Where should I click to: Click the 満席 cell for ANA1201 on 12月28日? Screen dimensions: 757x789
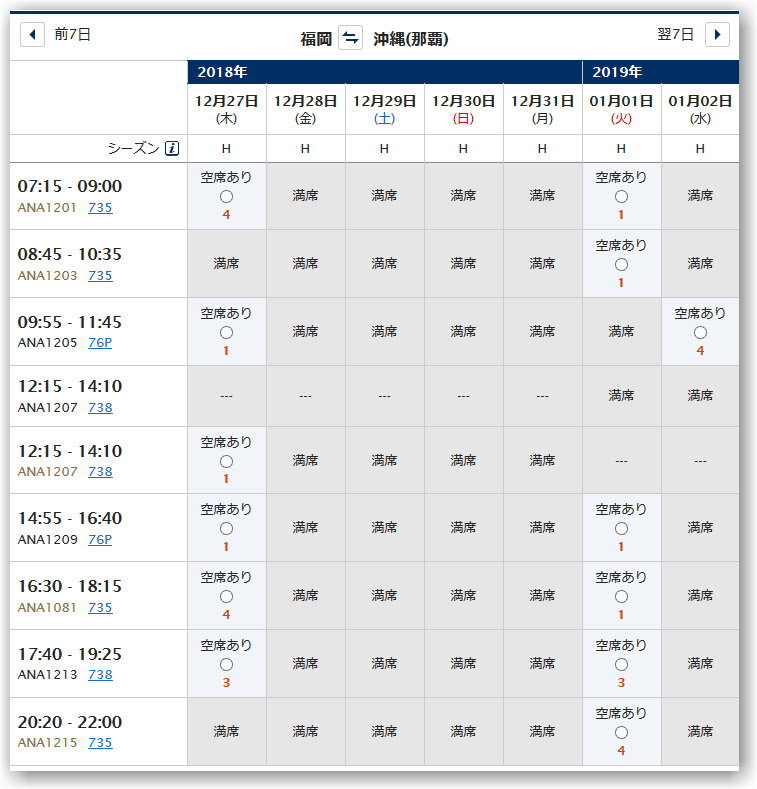click(x=306, y=195)
